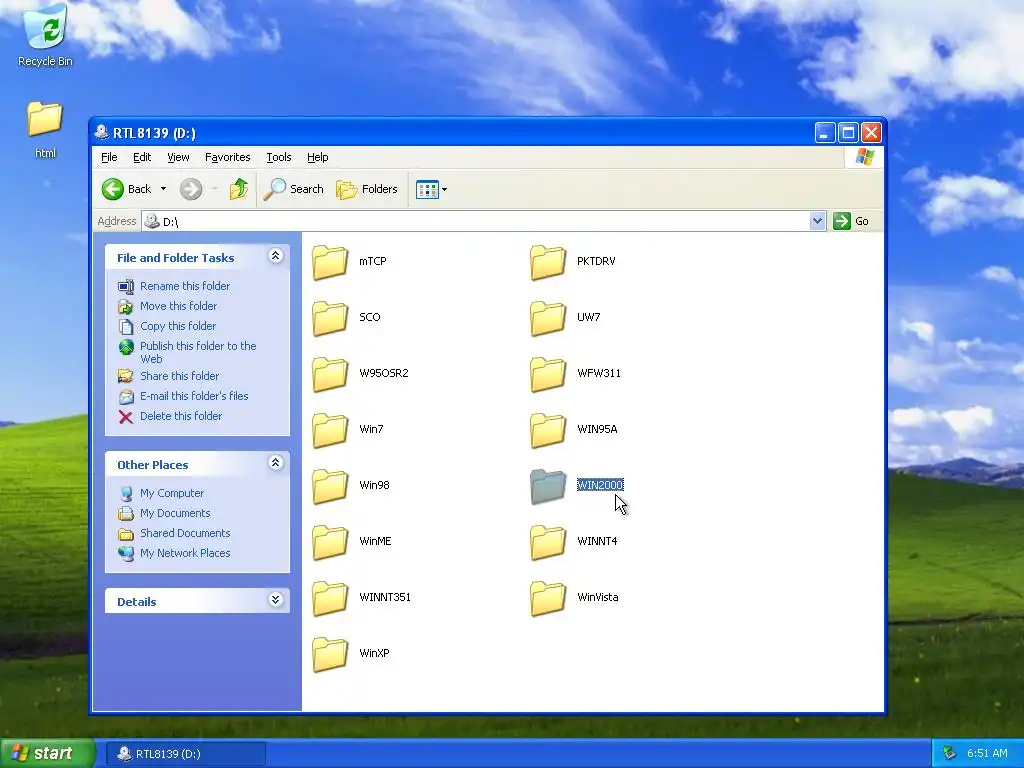Go to My Documents link
1024x768 pixels.
point(175,513)
